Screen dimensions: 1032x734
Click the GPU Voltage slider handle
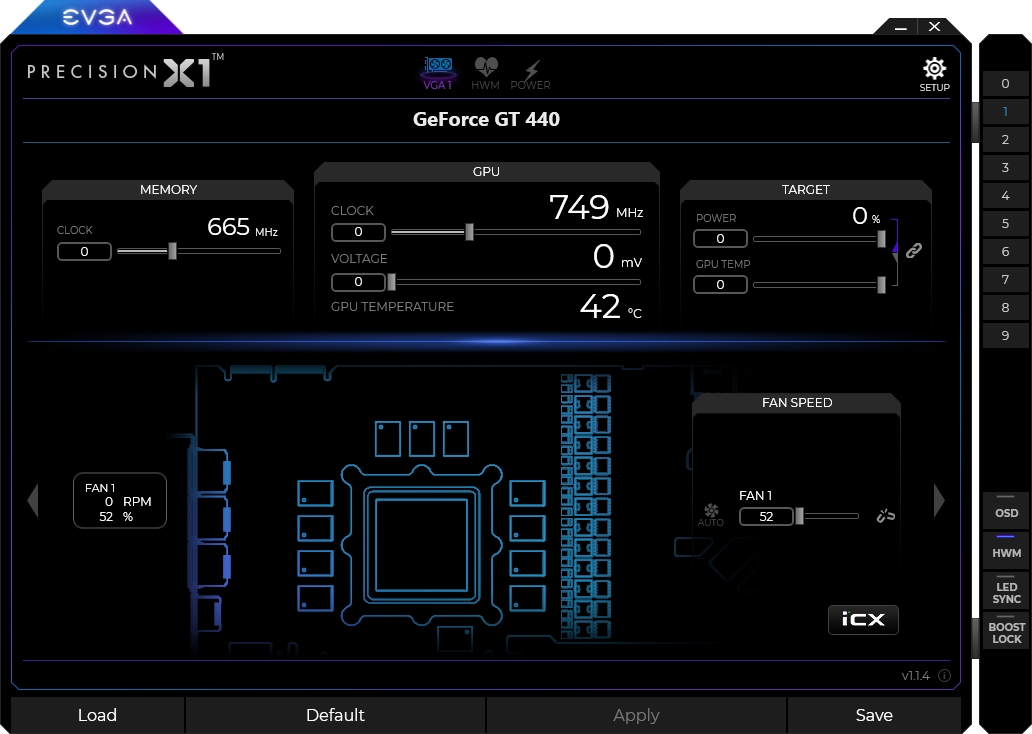[392, 282]
